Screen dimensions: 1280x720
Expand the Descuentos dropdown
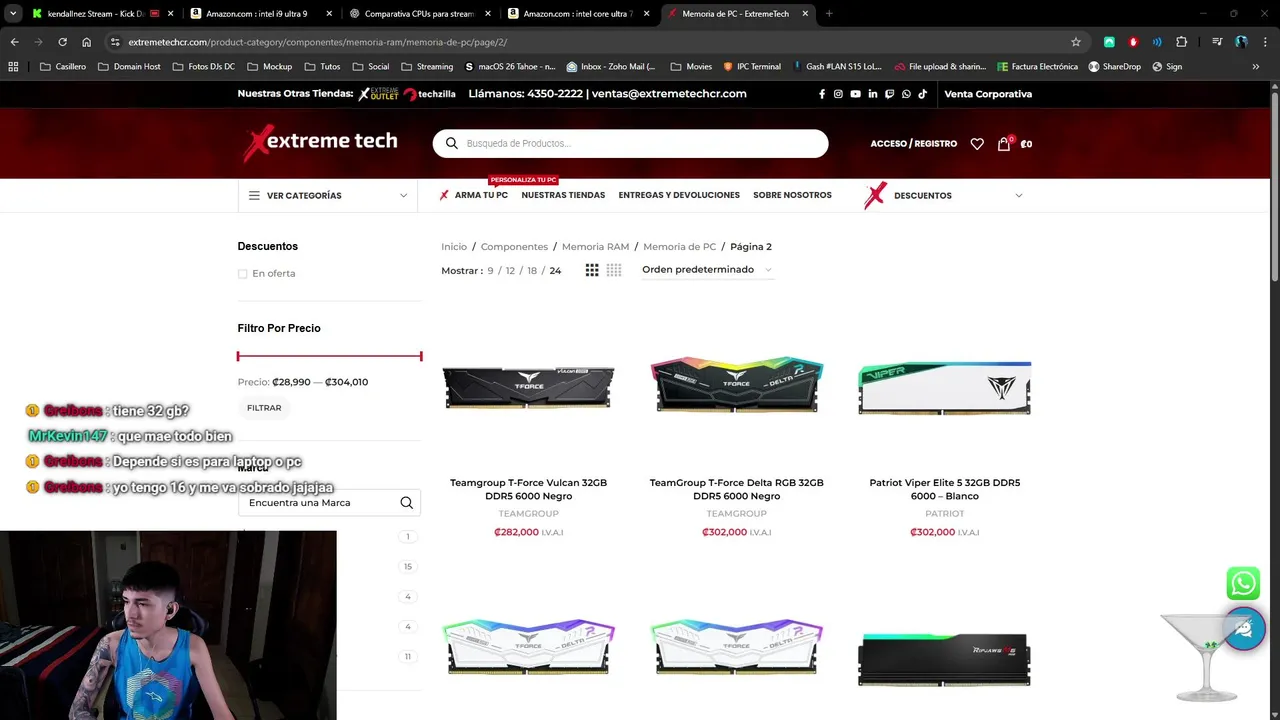coord(943,196)
